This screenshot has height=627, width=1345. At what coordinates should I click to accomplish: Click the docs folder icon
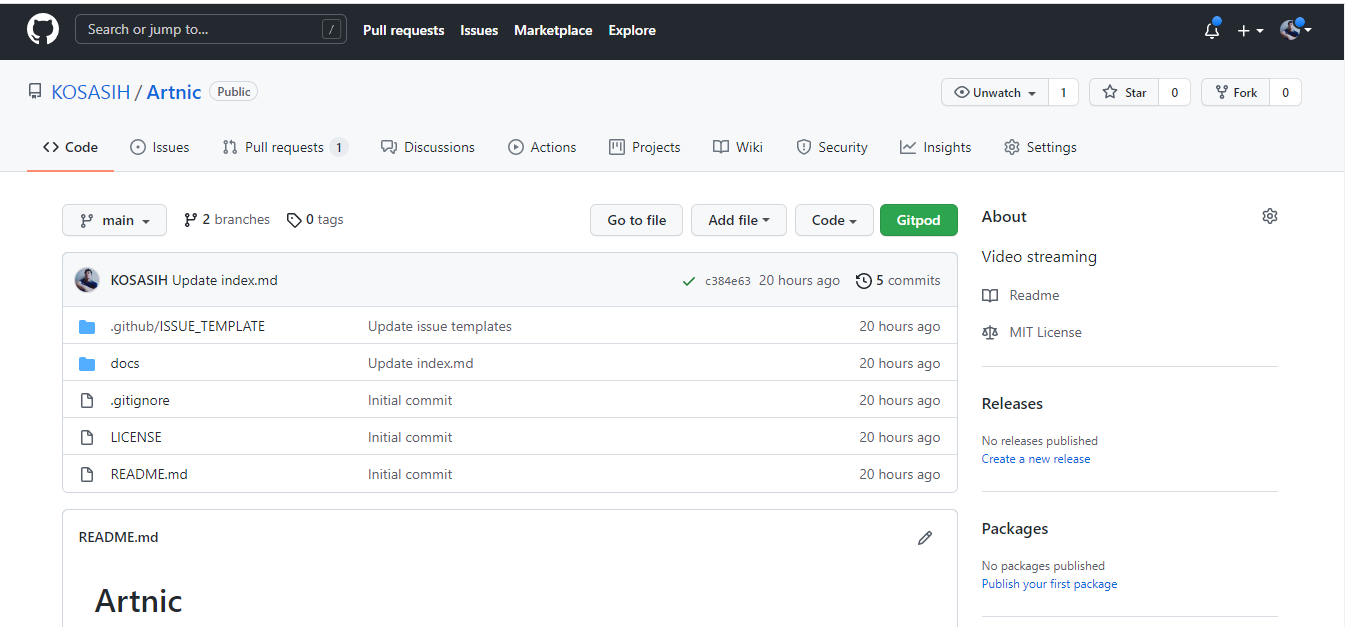pos(87,363)
